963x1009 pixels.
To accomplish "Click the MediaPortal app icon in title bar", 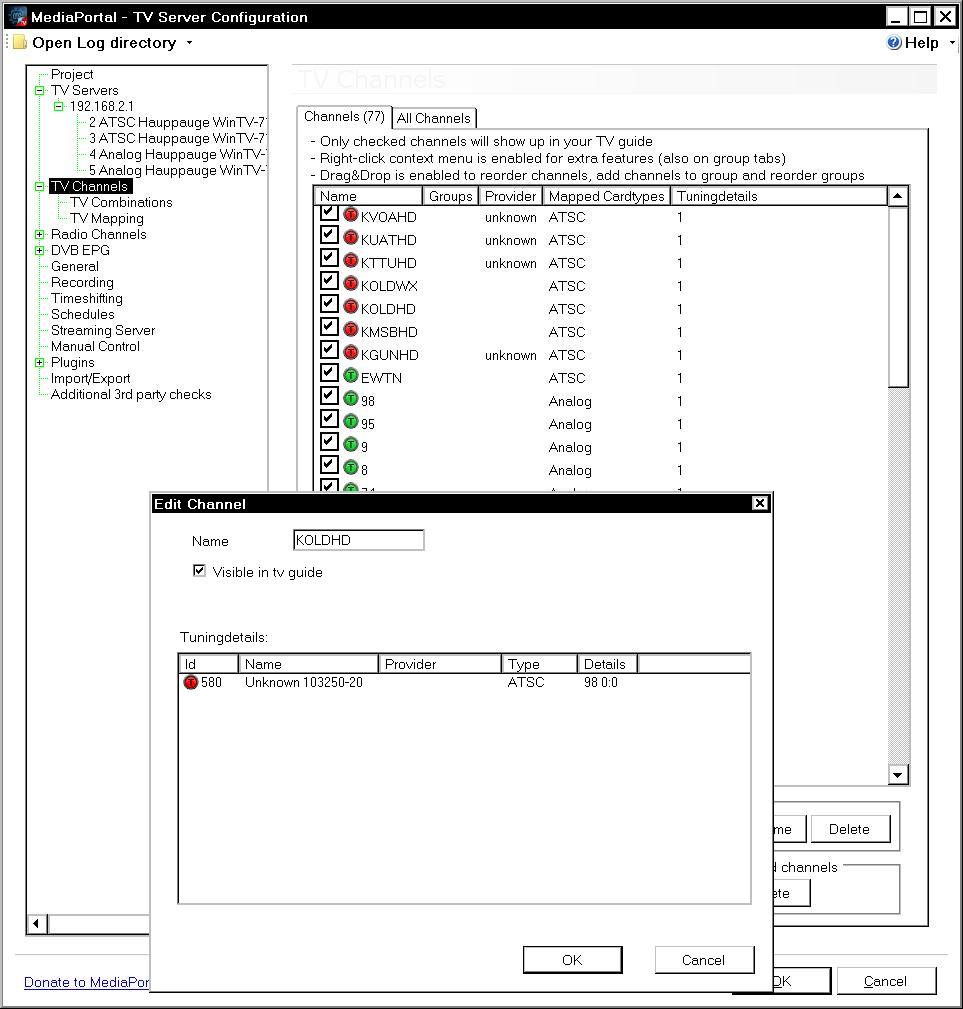I will pos(17,16).
